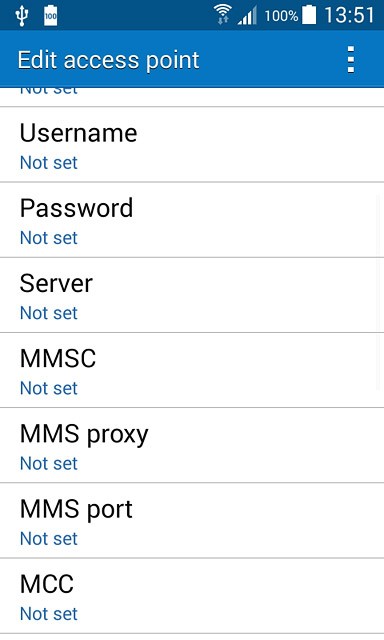Open the Username setting
Viewport: 384px width, 640px height.
tap(192, 144)
